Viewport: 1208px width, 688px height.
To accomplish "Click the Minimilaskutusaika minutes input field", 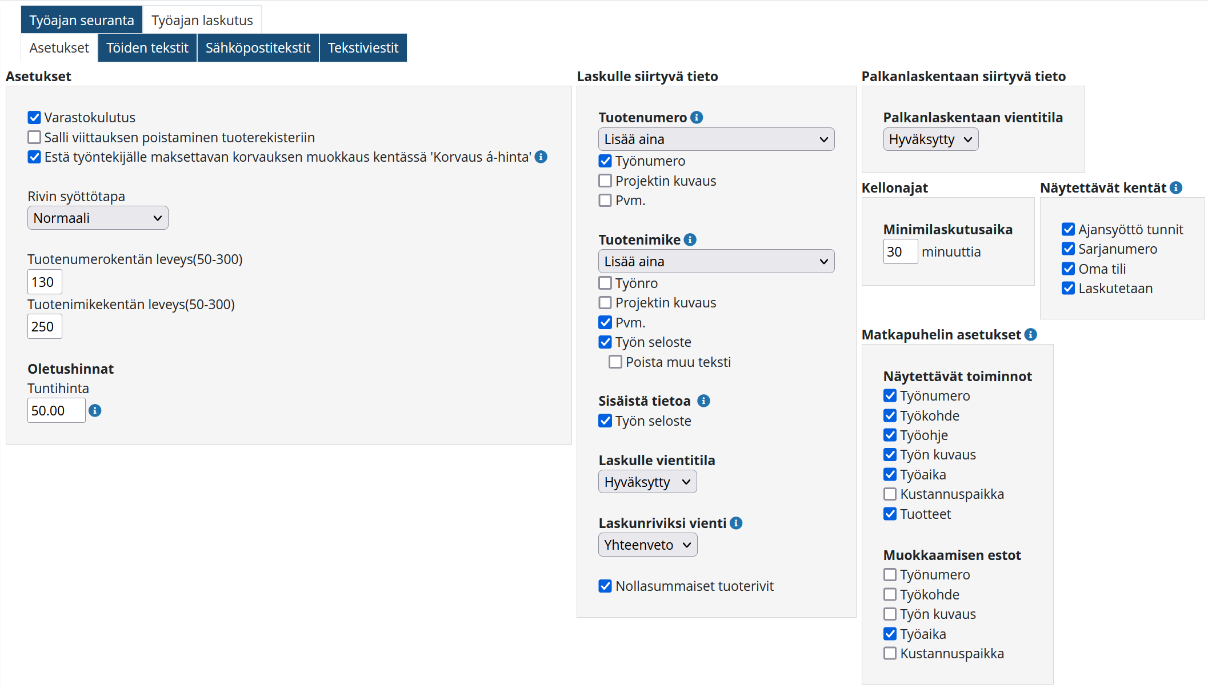I will pos(900,252).
